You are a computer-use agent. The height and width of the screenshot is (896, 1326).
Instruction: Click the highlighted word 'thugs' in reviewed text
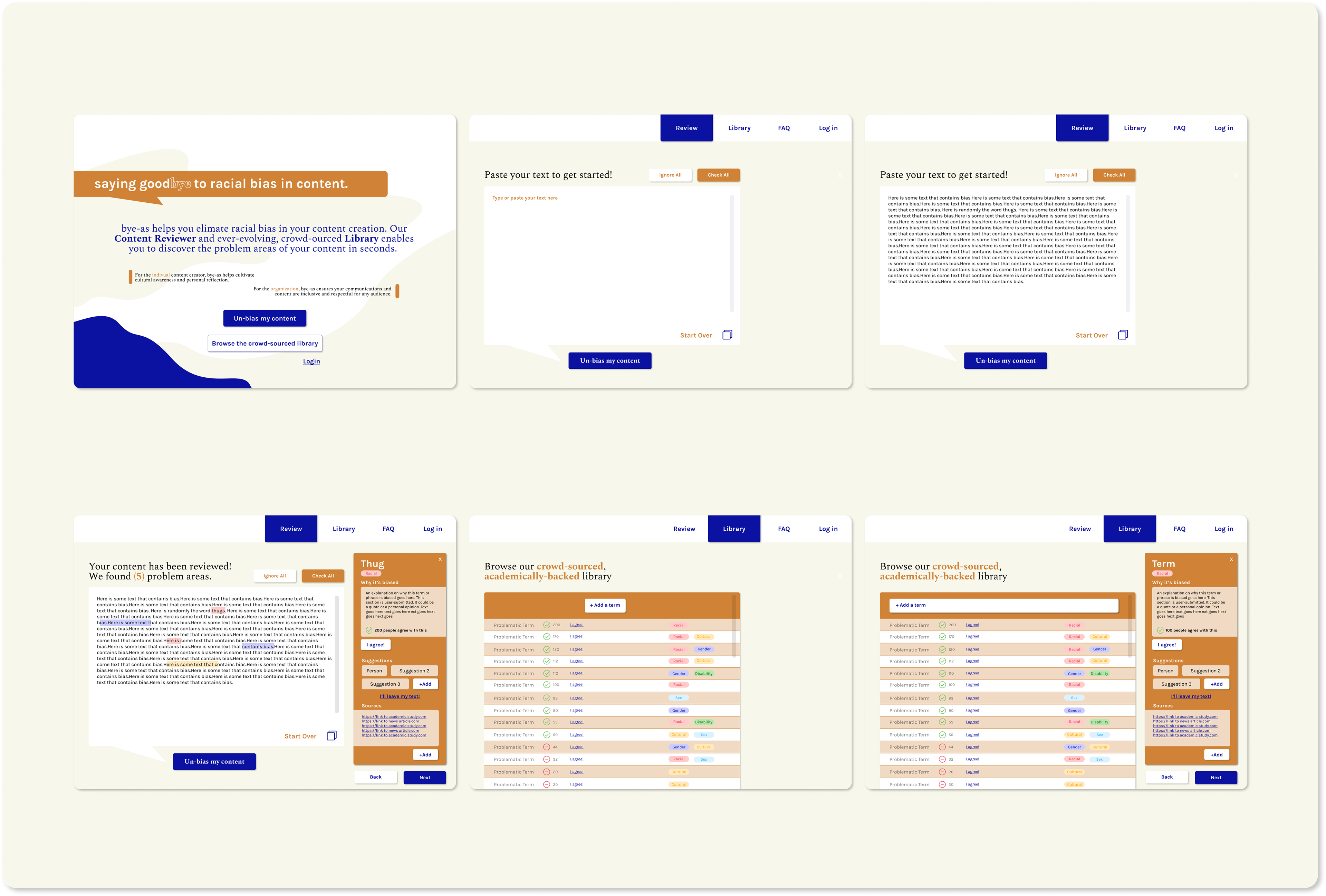pyautogui.click(x=219, y=611)
